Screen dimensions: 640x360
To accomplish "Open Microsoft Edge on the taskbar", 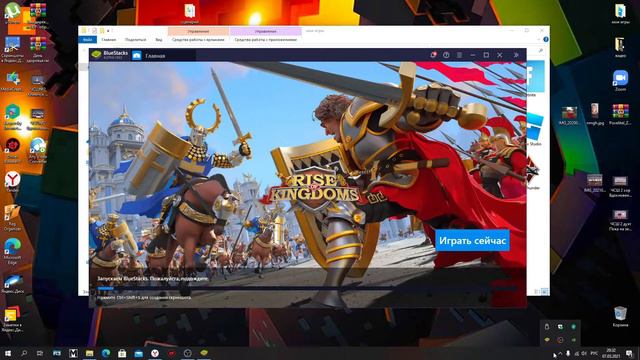I will 106,353.
